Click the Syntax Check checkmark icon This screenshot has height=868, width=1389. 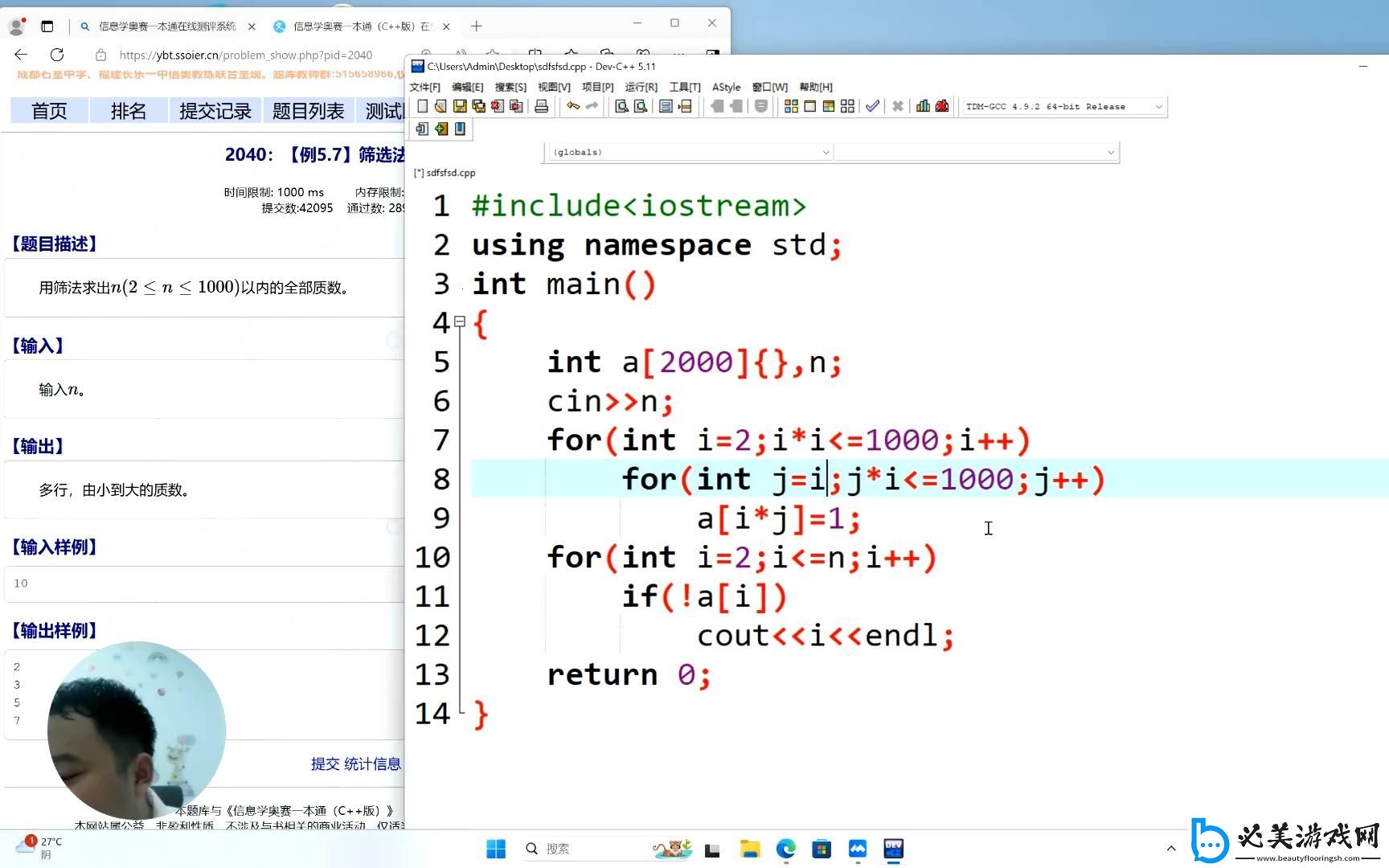click(x=872, y=106)
